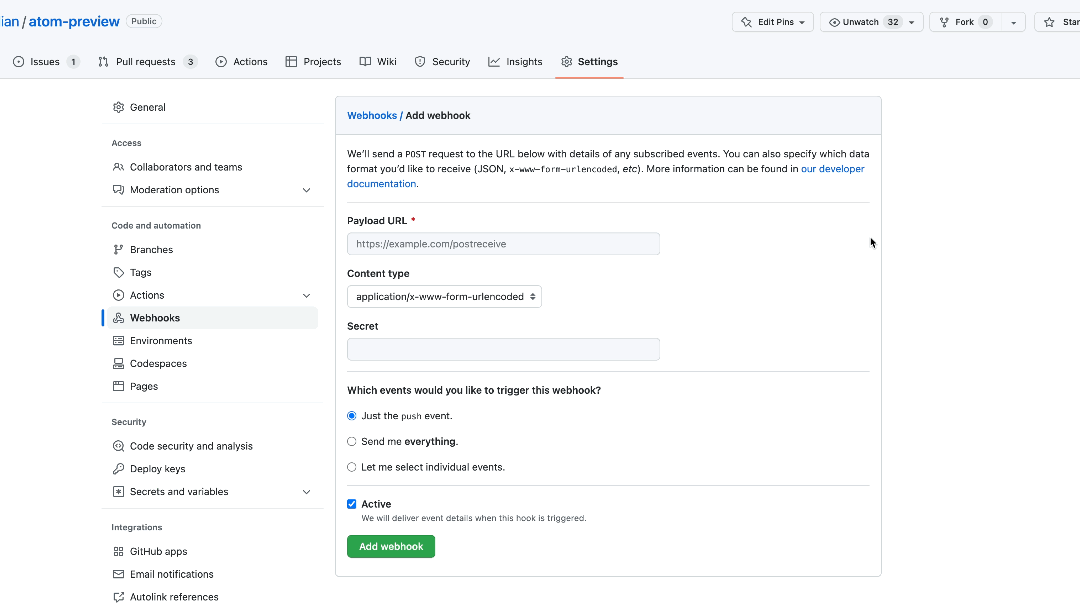
Task: Open the Settings tab
Action: click(590, 62)
